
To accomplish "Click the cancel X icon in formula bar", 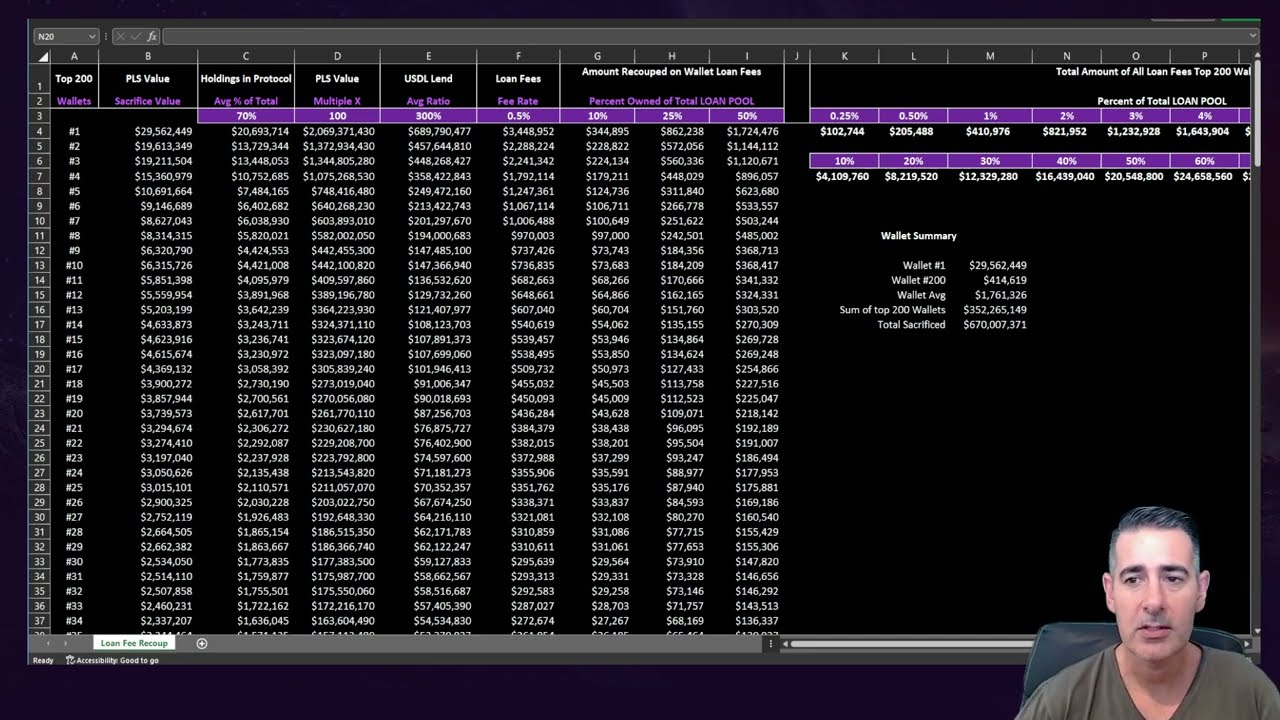I will pyautogui.click(x=120, y=36).
